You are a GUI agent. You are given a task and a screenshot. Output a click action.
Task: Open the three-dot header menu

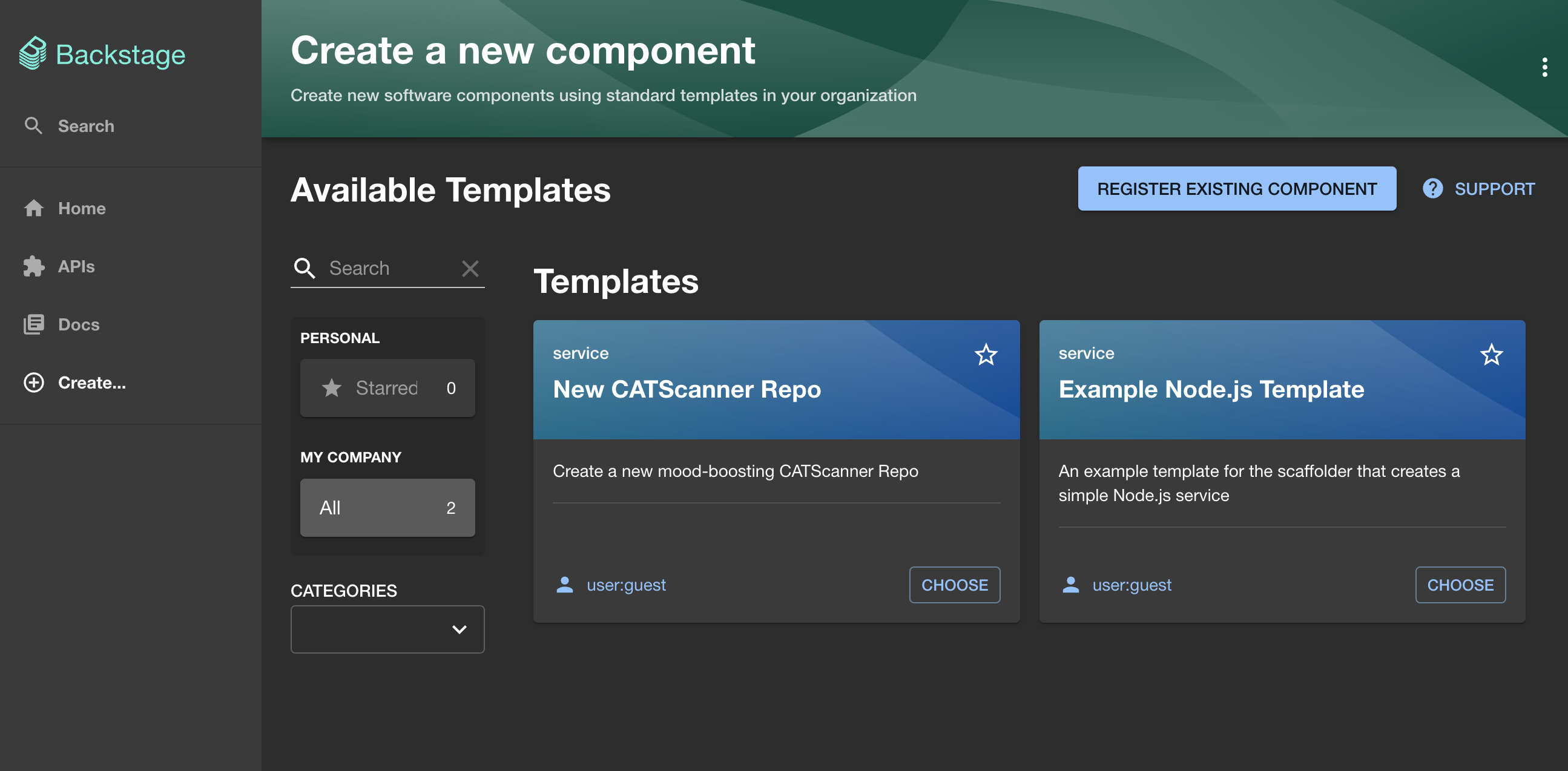(x=1544, y=67)
